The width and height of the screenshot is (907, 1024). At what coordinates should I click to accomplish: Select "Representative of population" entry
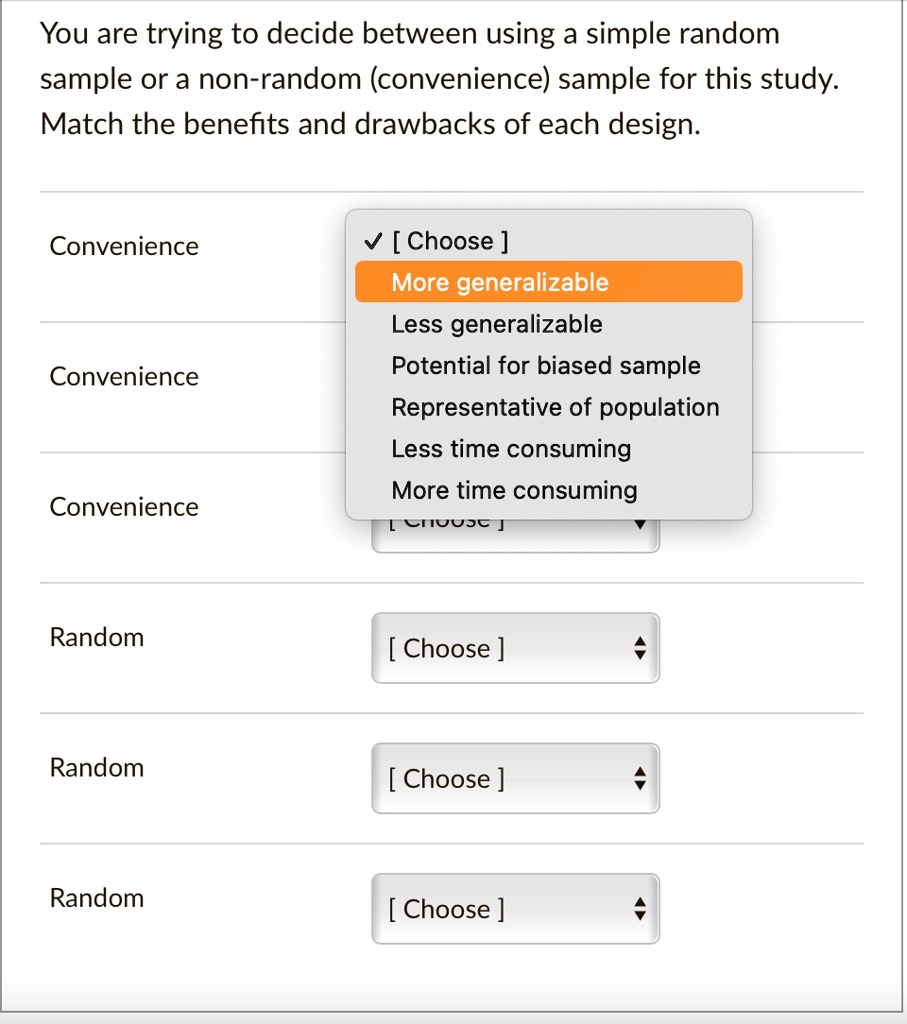click(x=555, y=407)
